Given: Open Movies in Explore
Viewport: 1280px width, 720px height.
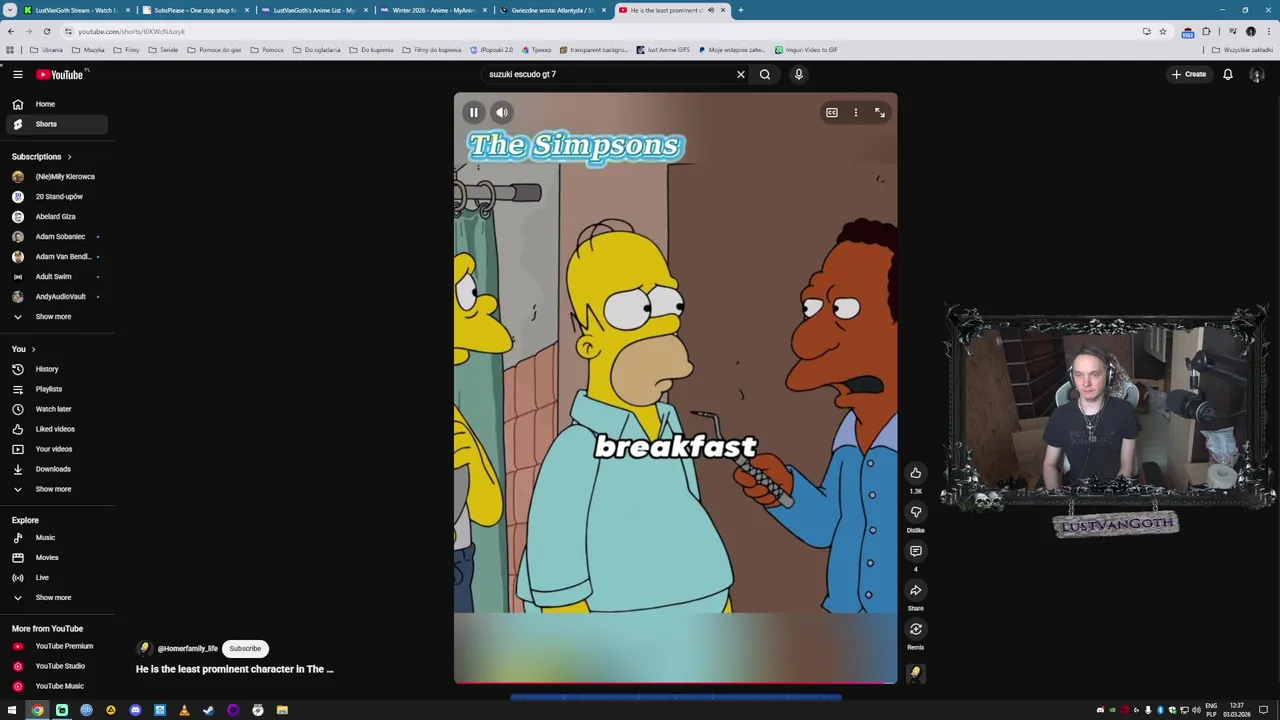Looking at the screenshot, I should (x=56, y=557).
